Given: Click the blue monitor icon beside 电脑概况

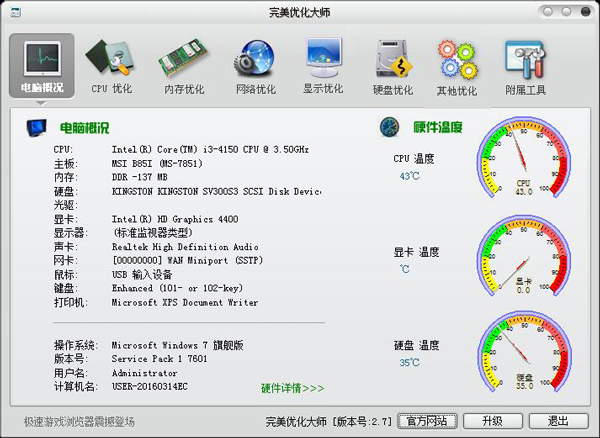Looking at the screenshot, I should tap(37, 127).
